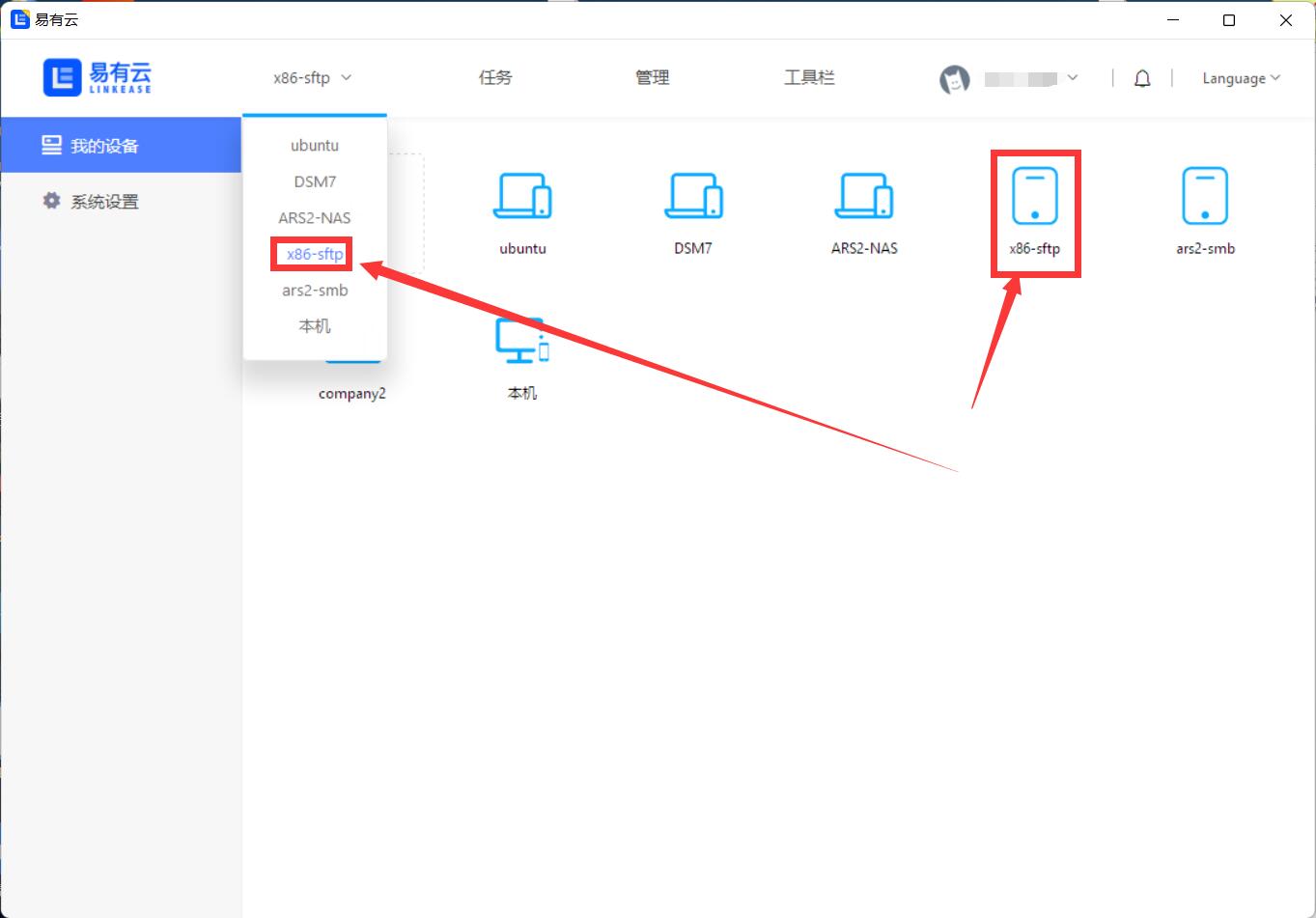
Task: Choose ars2-smb from the dropdown list
Action: coord(315,291)
